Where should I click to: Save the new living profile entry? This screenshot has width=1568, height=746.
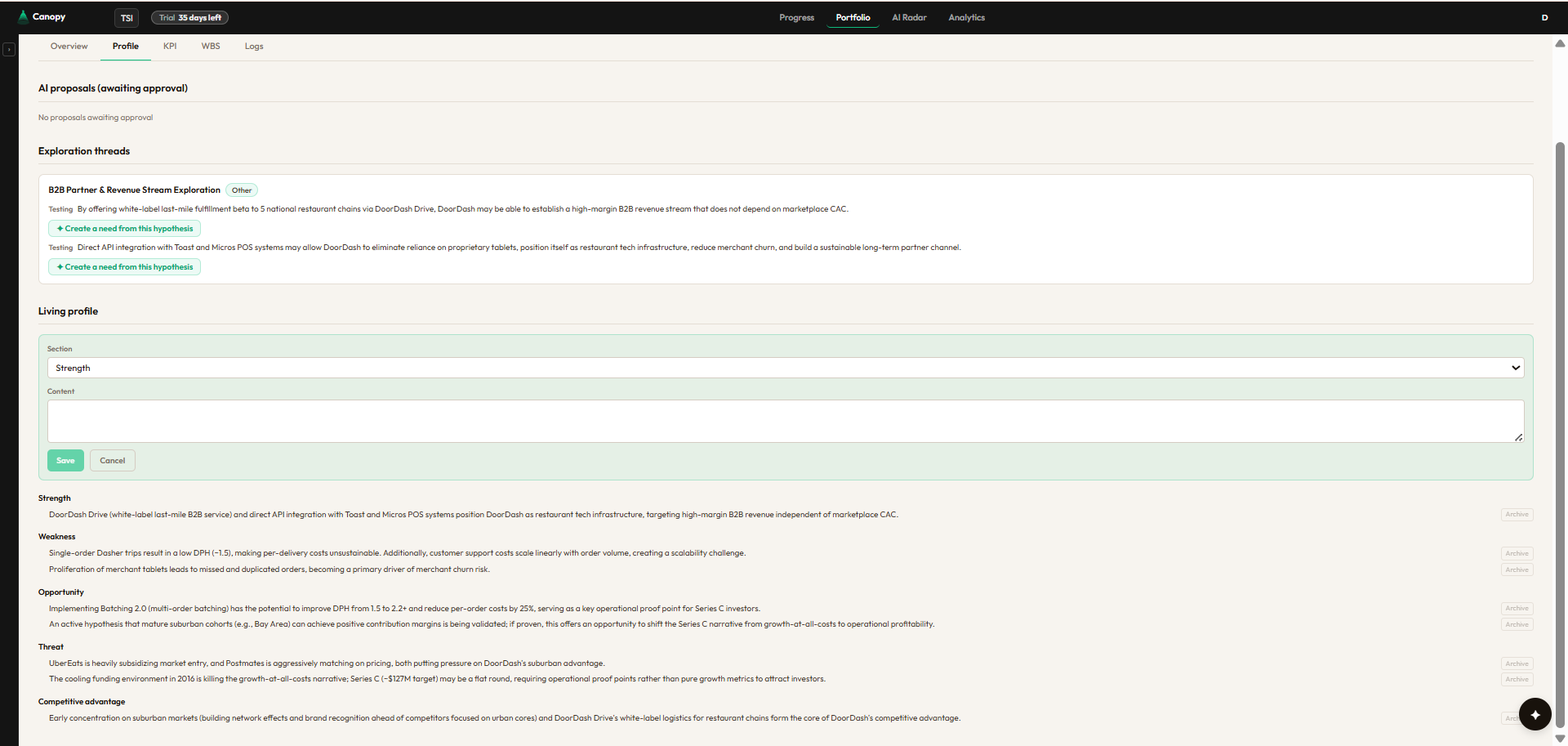[65, 461]
